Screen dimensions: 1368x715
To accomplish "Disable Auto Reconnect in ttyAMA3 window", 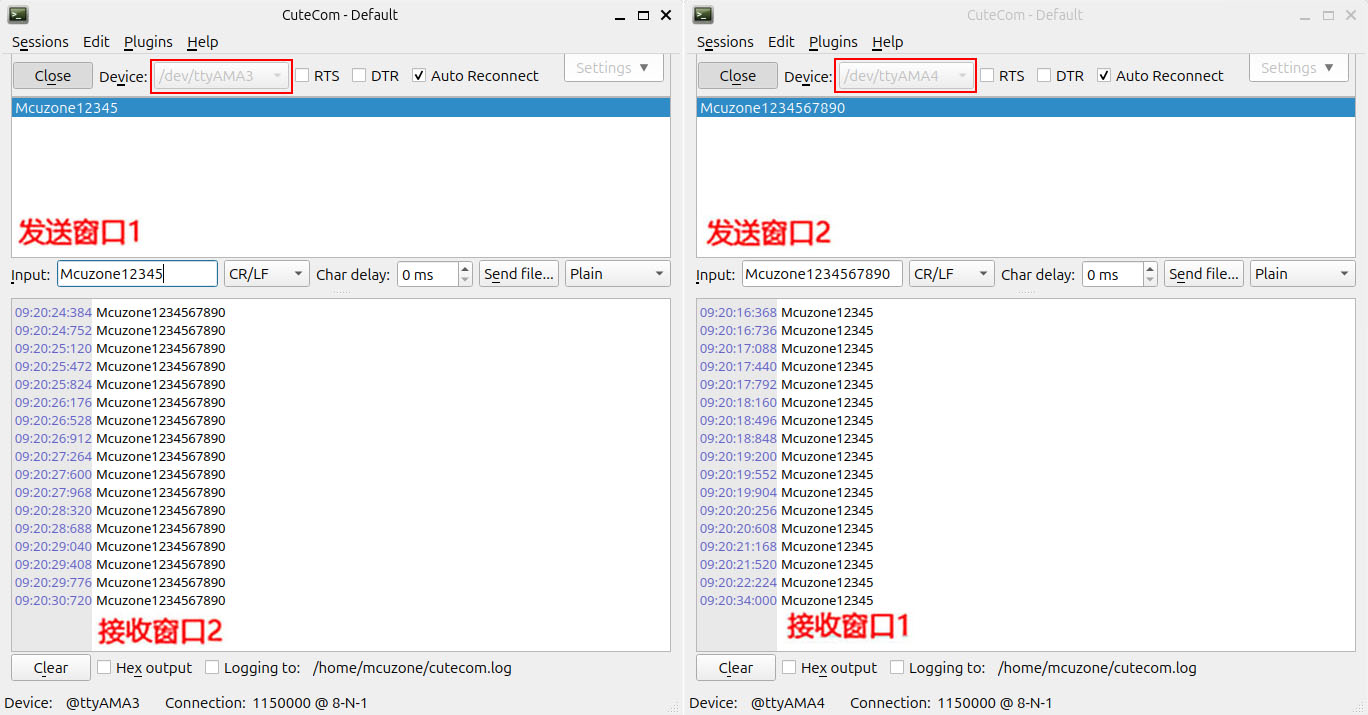I will [419, 76].
